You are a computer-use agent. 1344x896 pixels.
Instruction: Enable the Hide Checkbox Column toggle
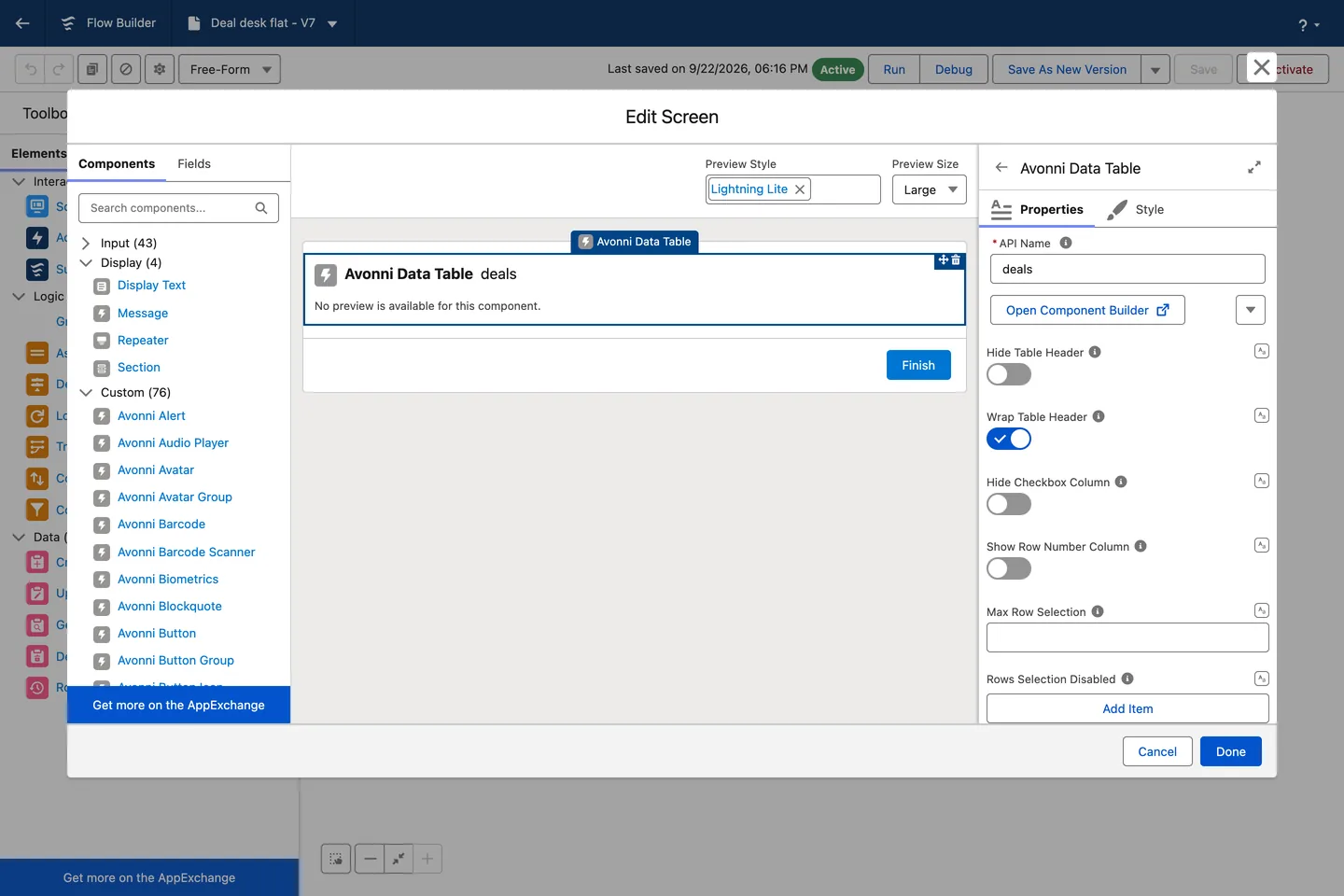[1009, 504]
